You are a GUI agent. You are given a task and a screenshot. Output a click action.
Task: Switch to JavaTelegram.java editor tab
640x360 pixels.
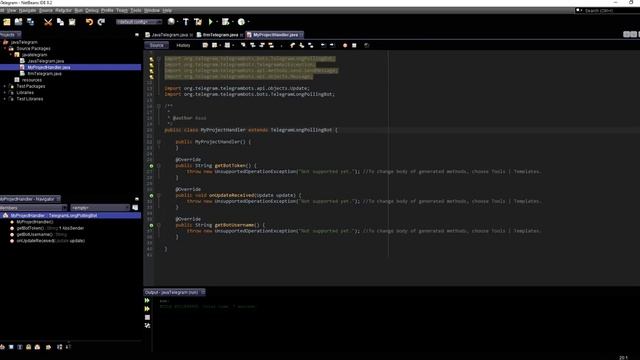click(170, 35)
